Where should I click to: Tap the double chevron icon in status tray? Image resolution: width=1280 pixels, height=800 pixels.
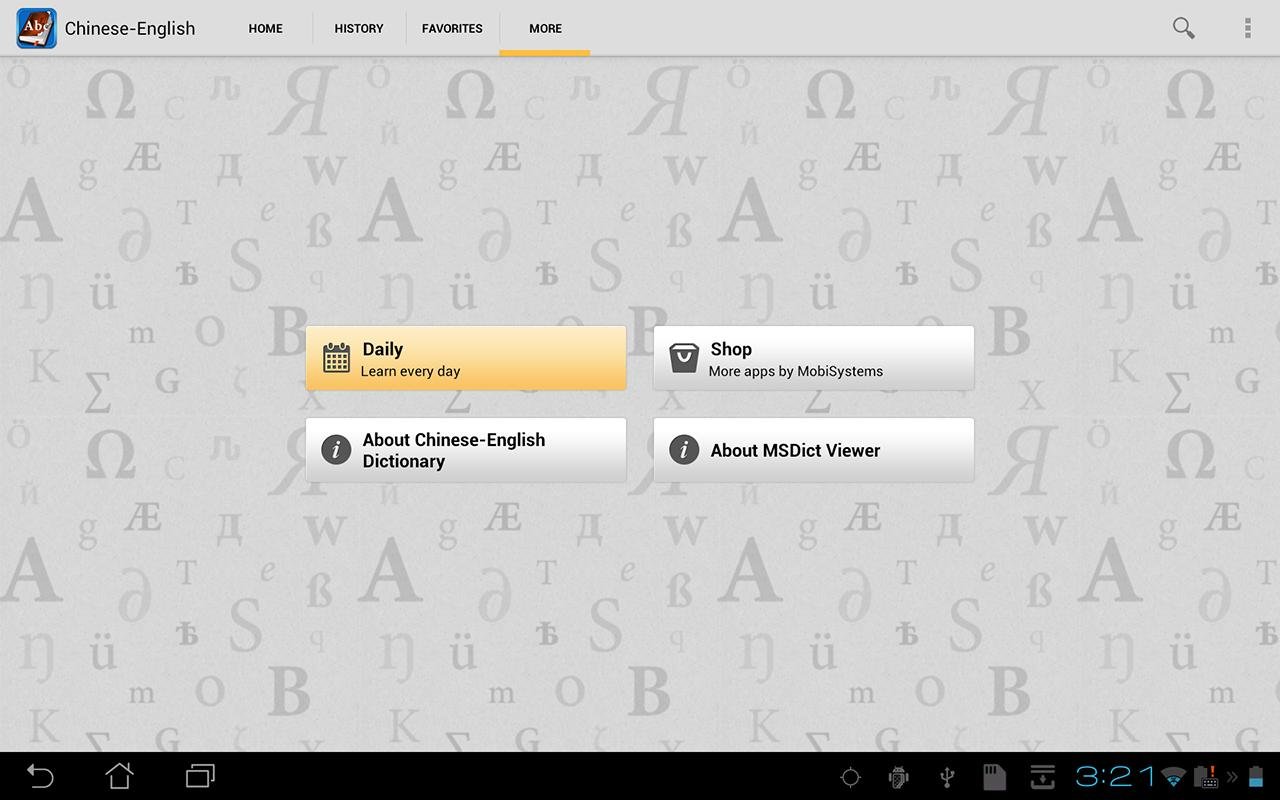pos(1232,777)
